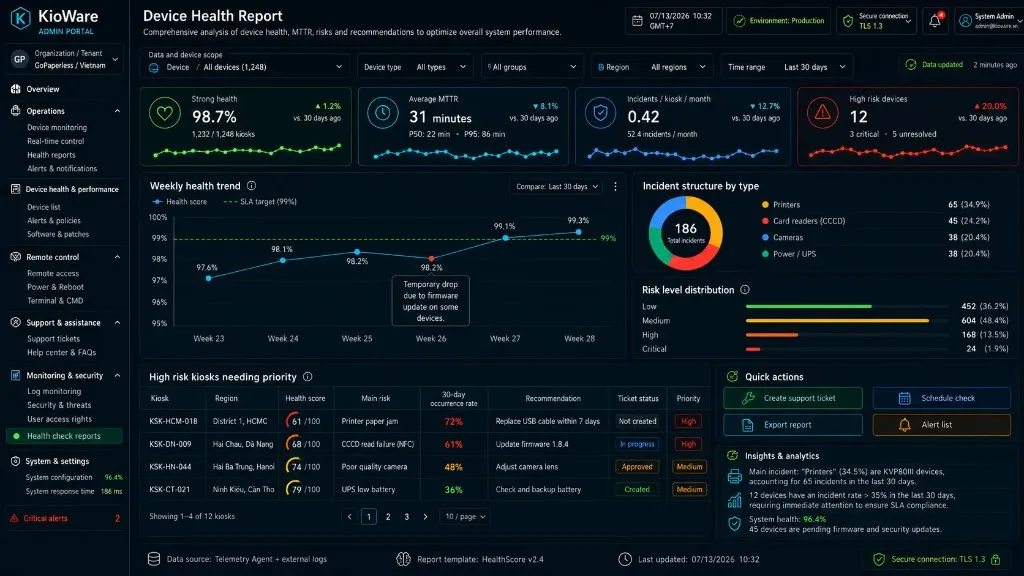1024x576 pixels.
Task: Click Alert list button
Action: (x=941, y=425)
